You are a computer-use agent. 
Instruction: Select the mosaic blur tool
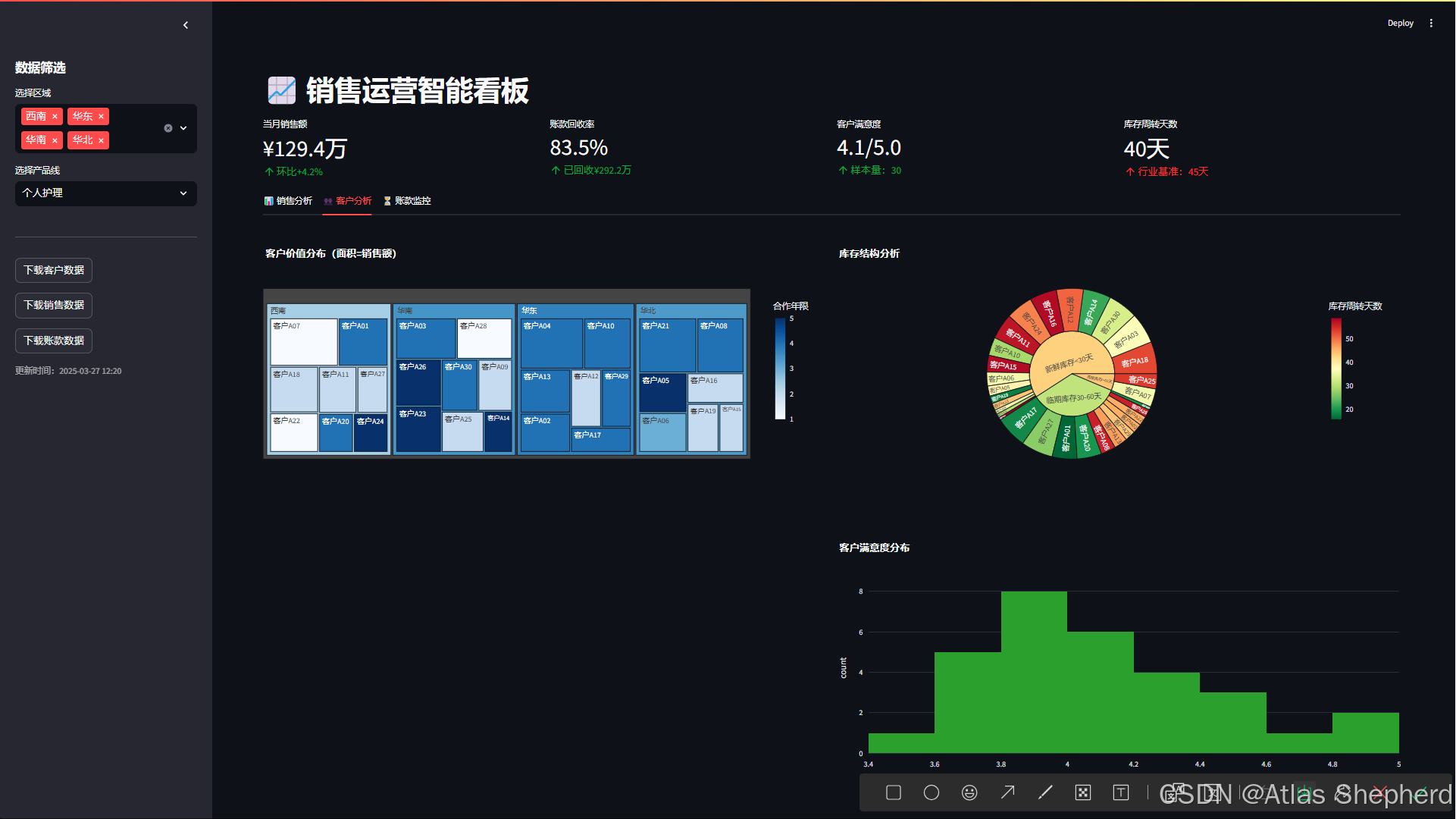tap(1083, 792)
